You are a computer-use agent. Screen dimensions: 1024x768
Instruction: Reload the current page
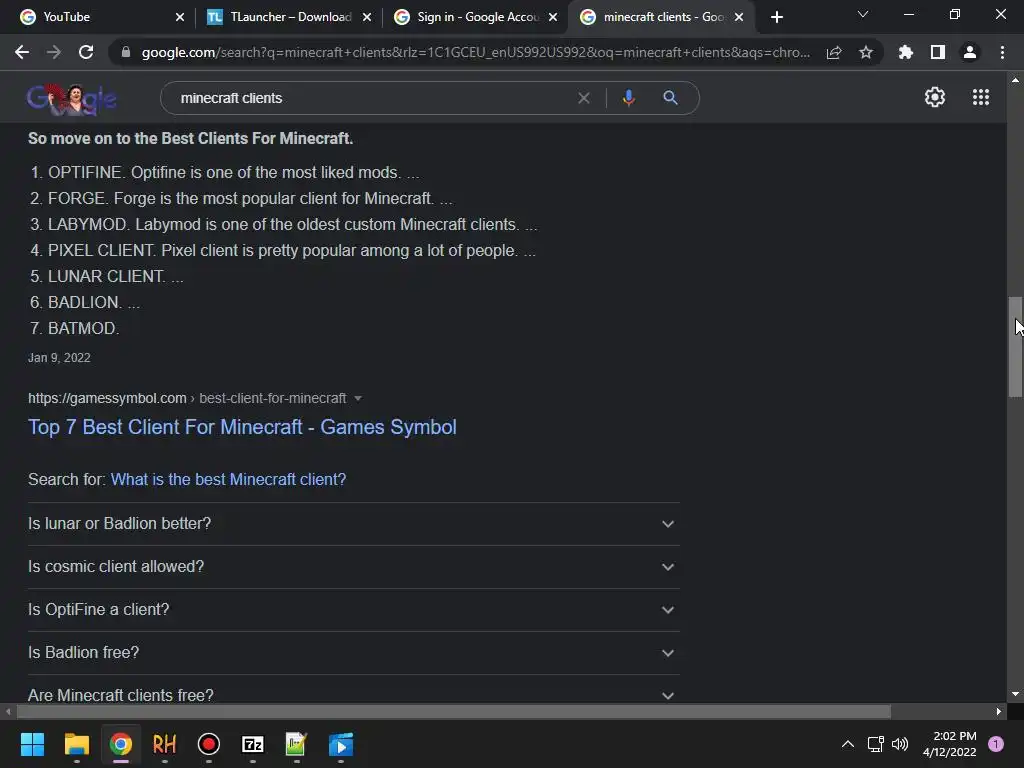pos(86,52)
